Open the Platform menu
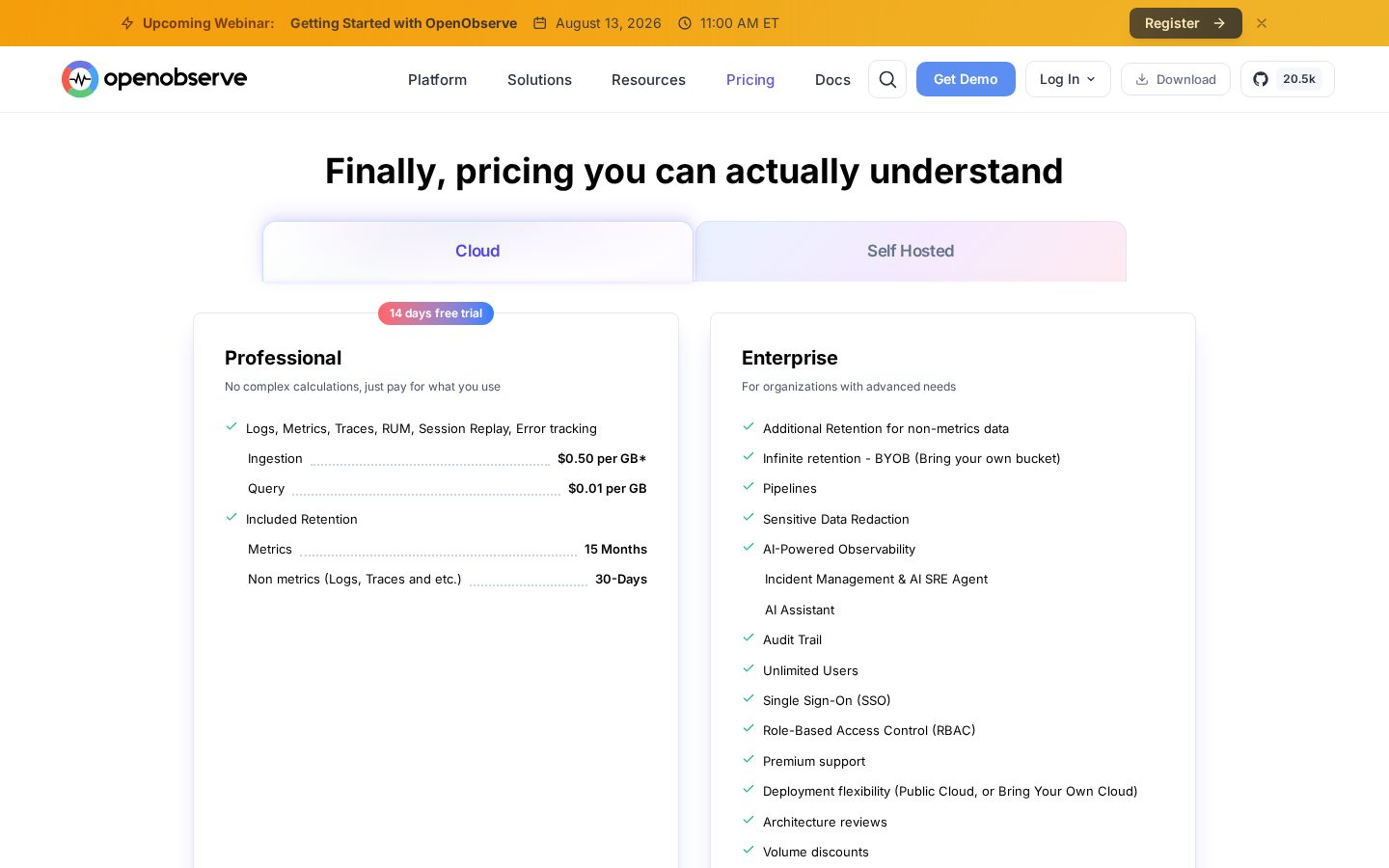Viewport: 1389px width, 868px height. coord(437,80)
